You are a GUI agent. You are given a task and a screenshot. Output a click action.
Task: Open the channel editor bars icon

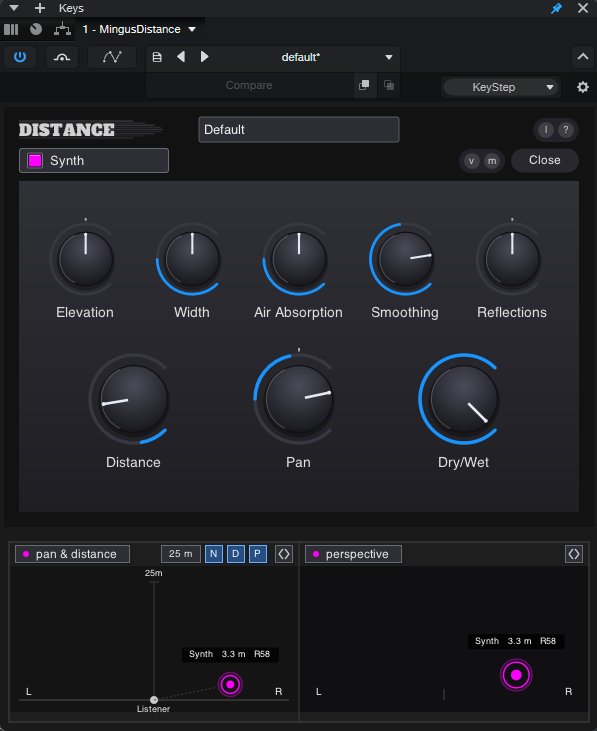11,29
